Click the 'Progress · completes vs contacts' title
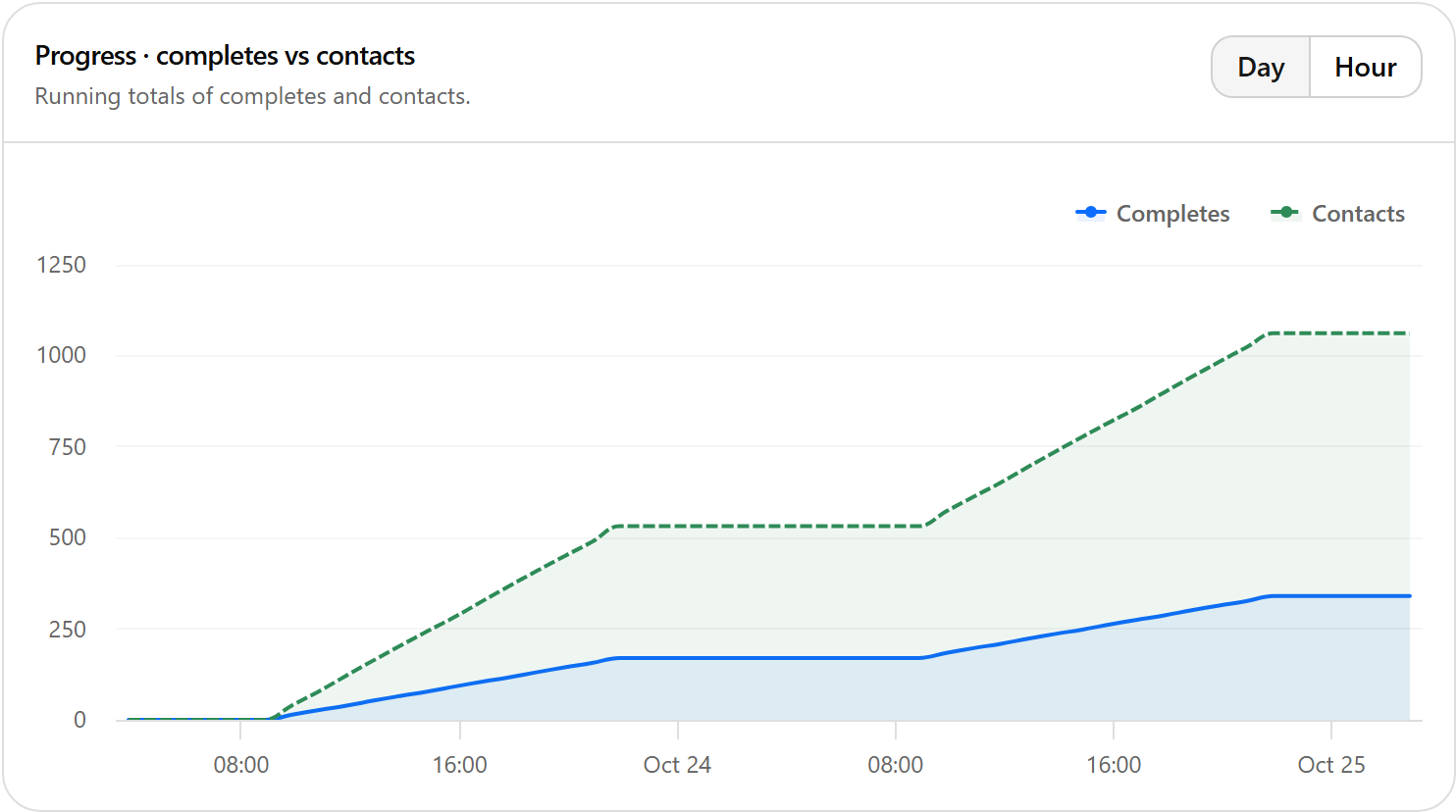Viewport: 1456px width, 812px height. coord(225,56)
